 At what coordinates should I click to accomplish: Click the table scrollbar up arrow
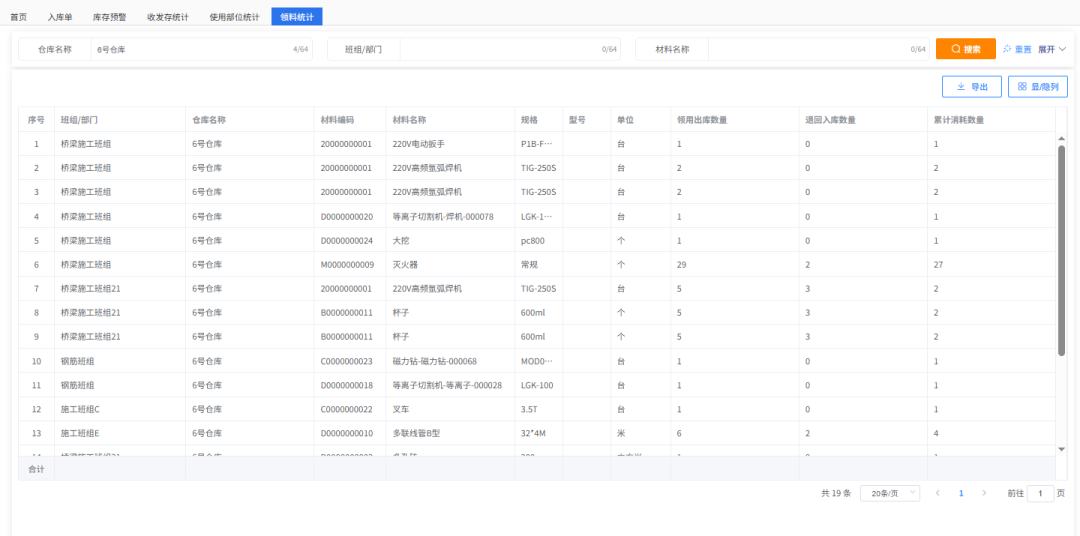coord(1061,139)
